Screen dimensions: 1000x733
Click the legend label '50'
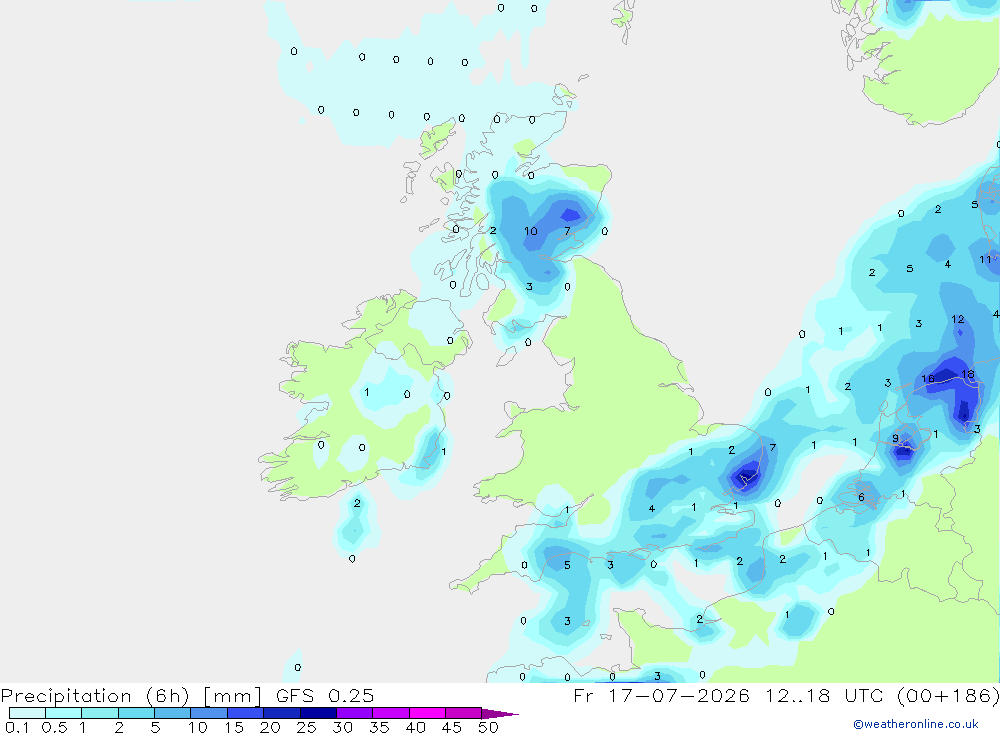[488, 727]
